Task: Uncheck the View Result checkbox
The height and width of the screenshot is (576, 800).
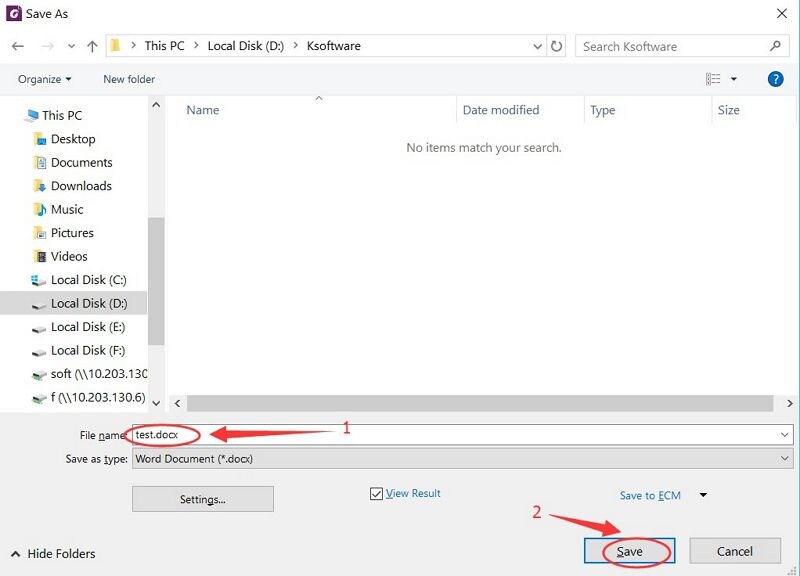Action: (376, 493)
